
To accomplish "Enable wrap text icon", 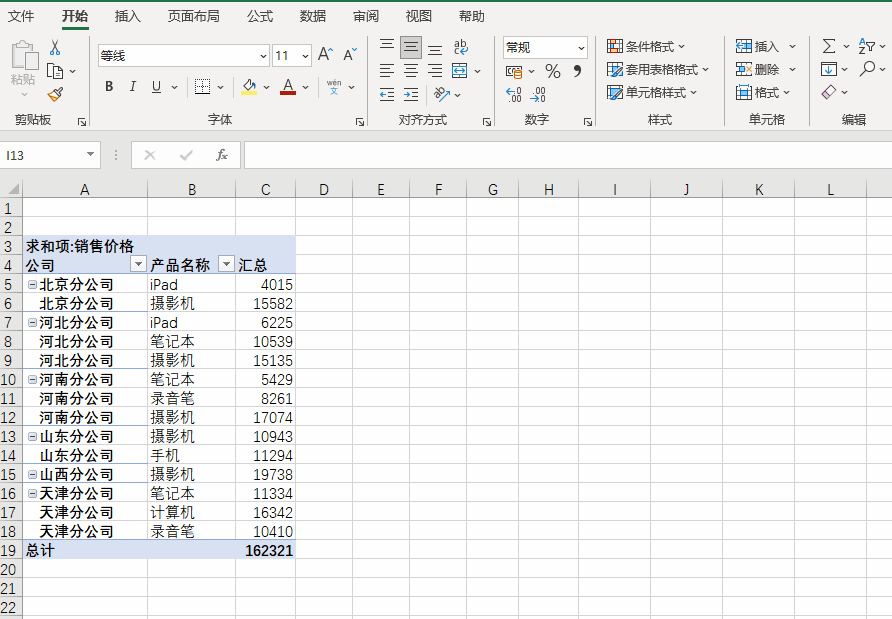I will coord(460,47).
